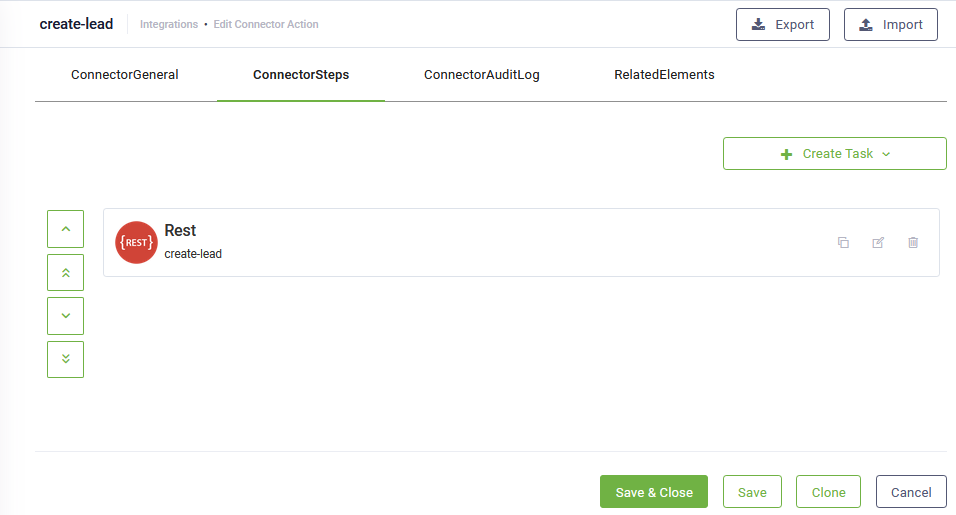Select the Rest create-lead step row
The width and height of the screenshot is (956, 515).
[x=500, y=242]
